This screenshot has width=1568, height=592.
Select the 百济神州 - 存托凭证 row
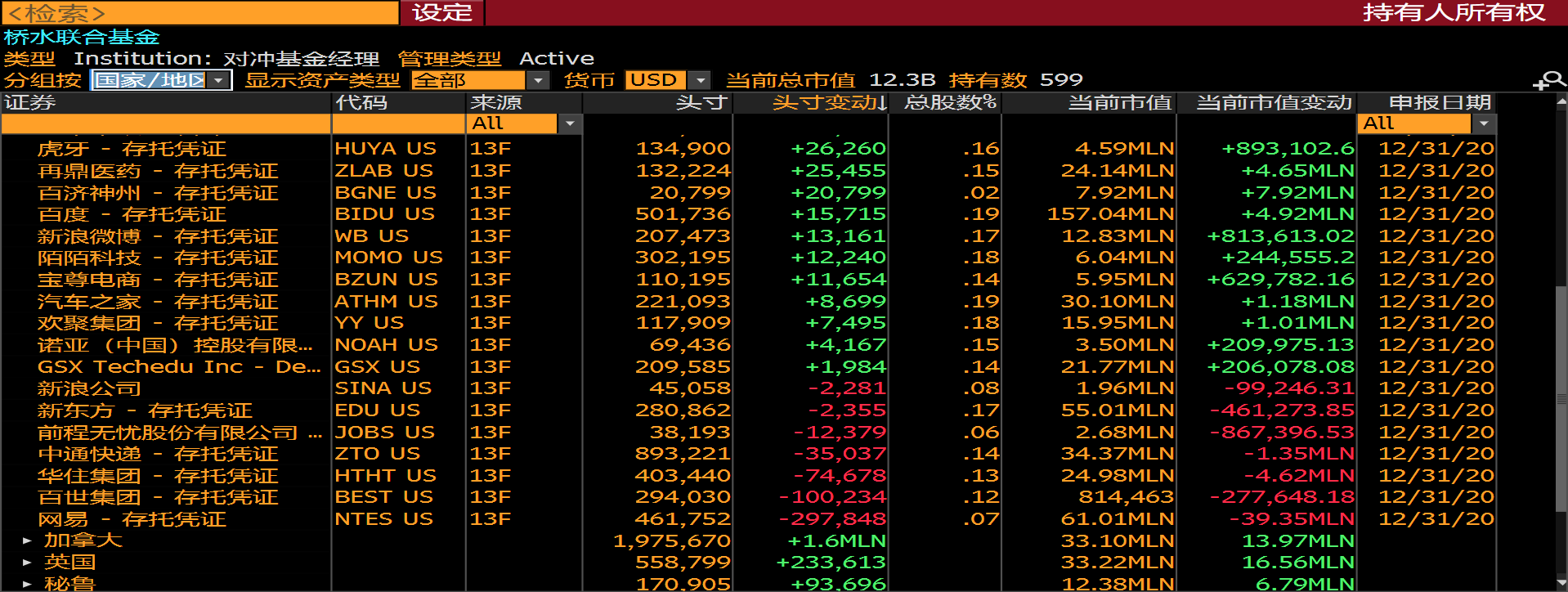coord(749,193)
